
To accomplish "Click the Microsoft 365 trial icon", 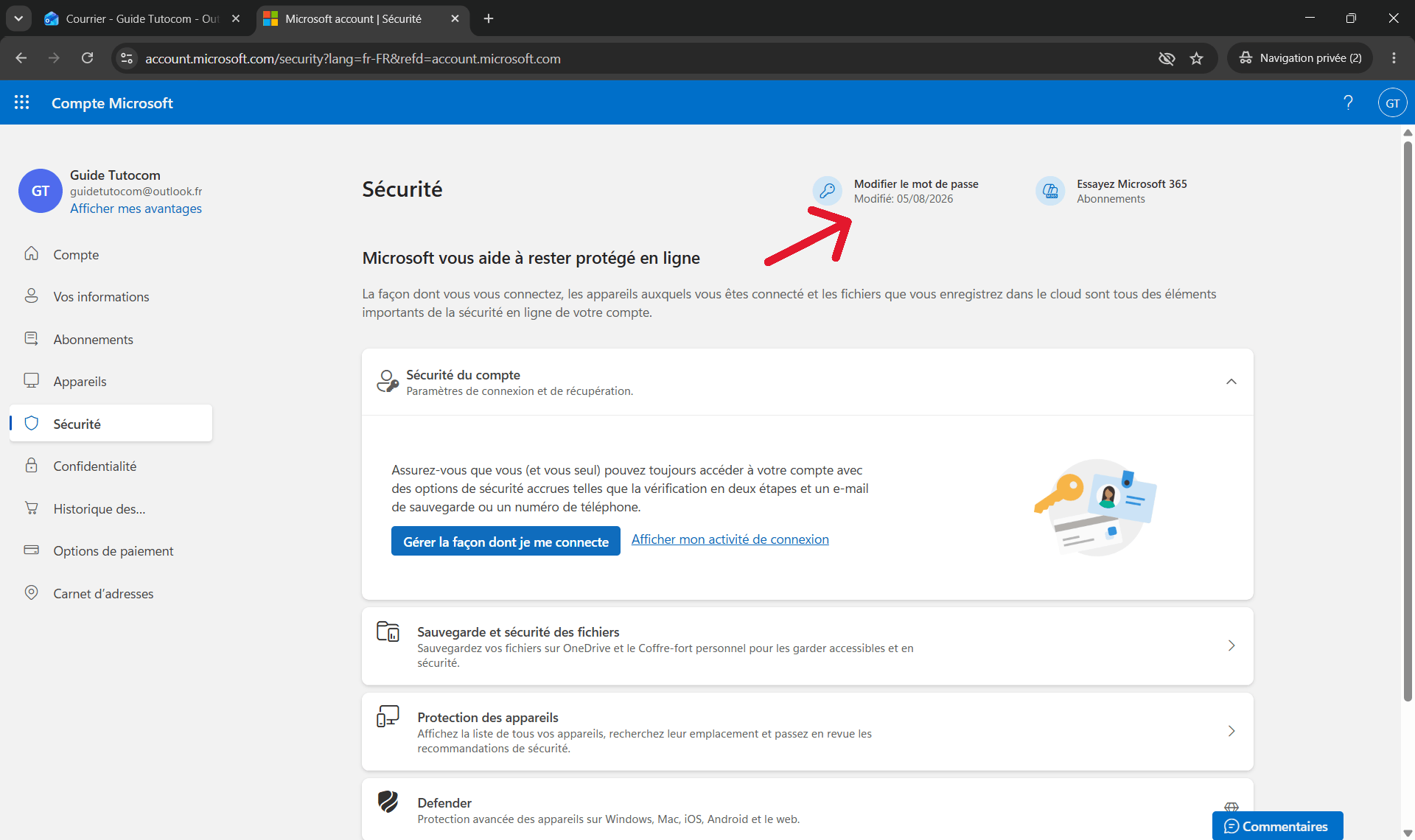I will (1050, 191).
